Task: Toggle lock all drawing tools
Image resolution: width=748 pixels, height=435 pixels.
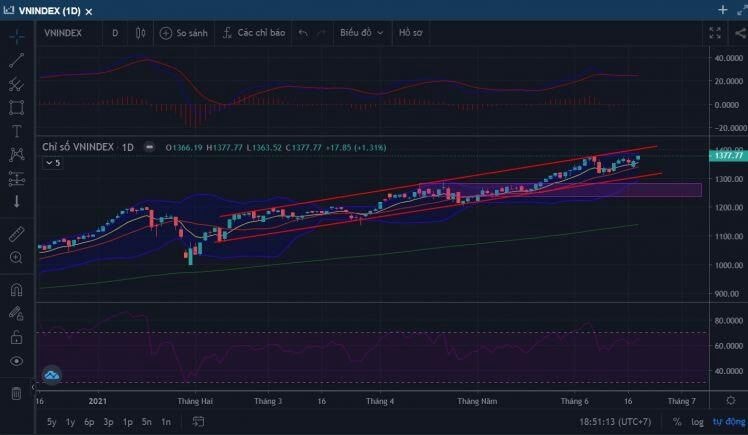Action: tap(17, 337)
